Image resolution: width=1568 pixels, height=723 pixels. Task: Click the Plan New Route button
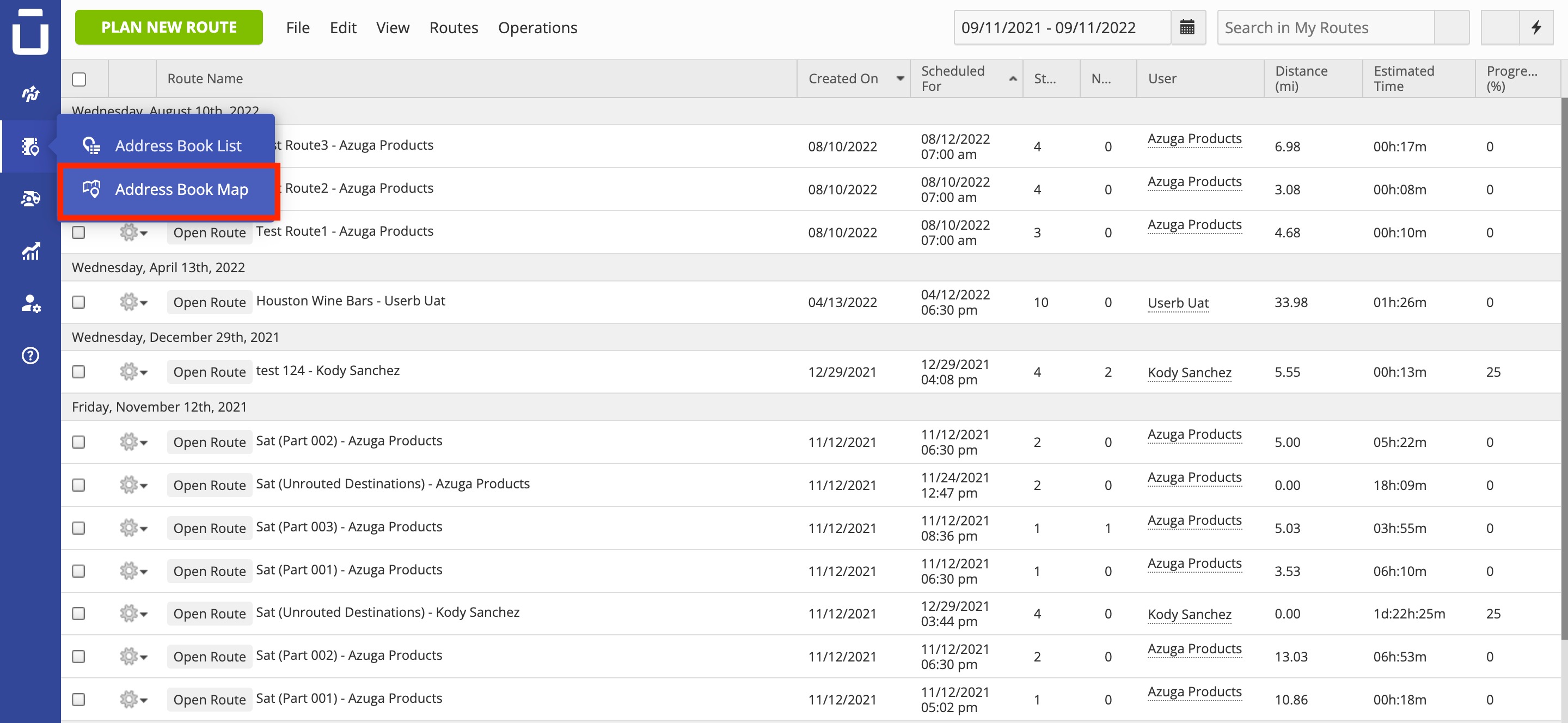tap(169, 27)
